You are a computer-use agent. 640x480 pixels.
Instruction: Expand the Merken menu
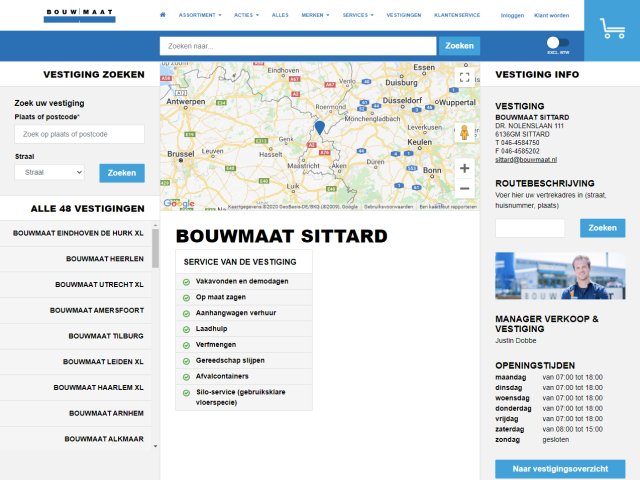[x=314, y=16]
